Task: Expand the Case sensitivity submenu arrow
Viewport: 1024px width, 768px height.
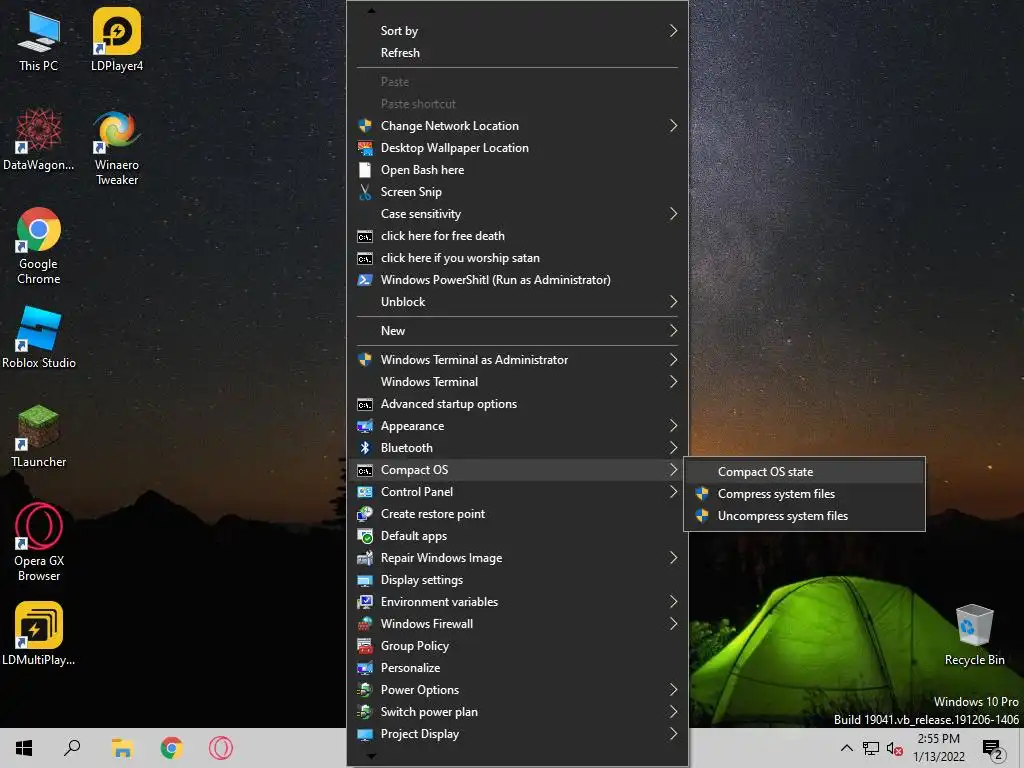Action: (673, 214)
